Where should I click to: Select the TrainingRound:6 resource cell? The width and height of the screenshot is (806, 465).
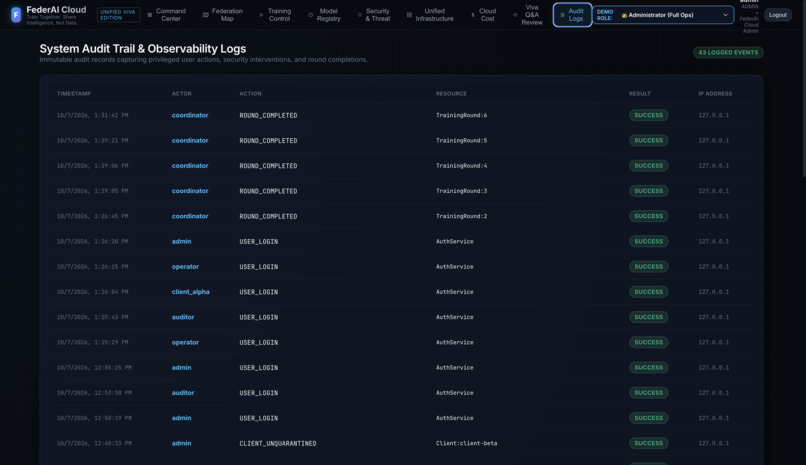click(x=461, y=115)
